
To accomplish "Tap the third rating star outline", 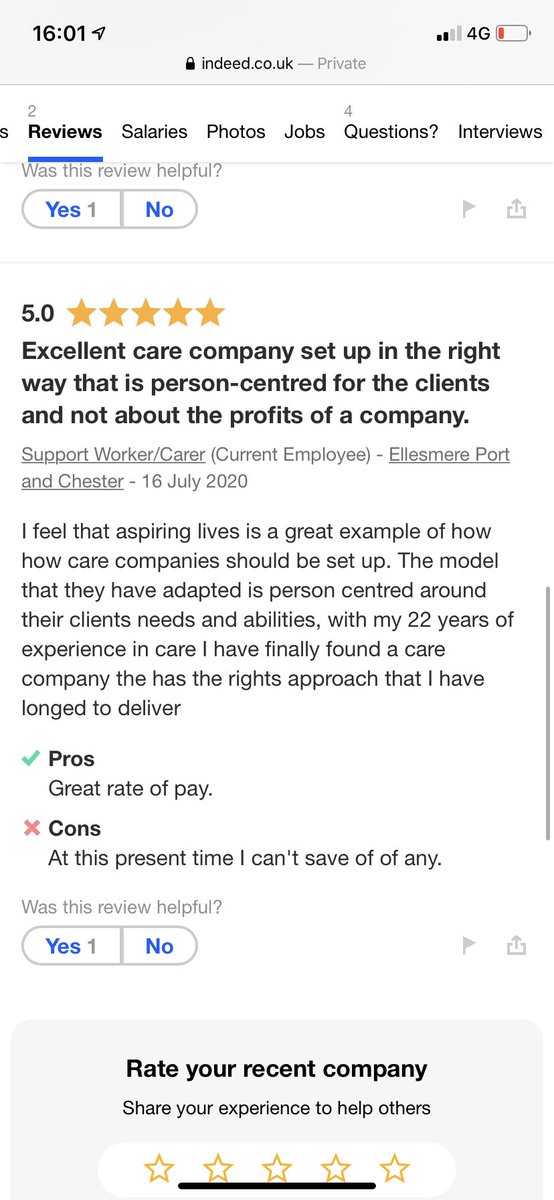I will [x=277, y=1168].
